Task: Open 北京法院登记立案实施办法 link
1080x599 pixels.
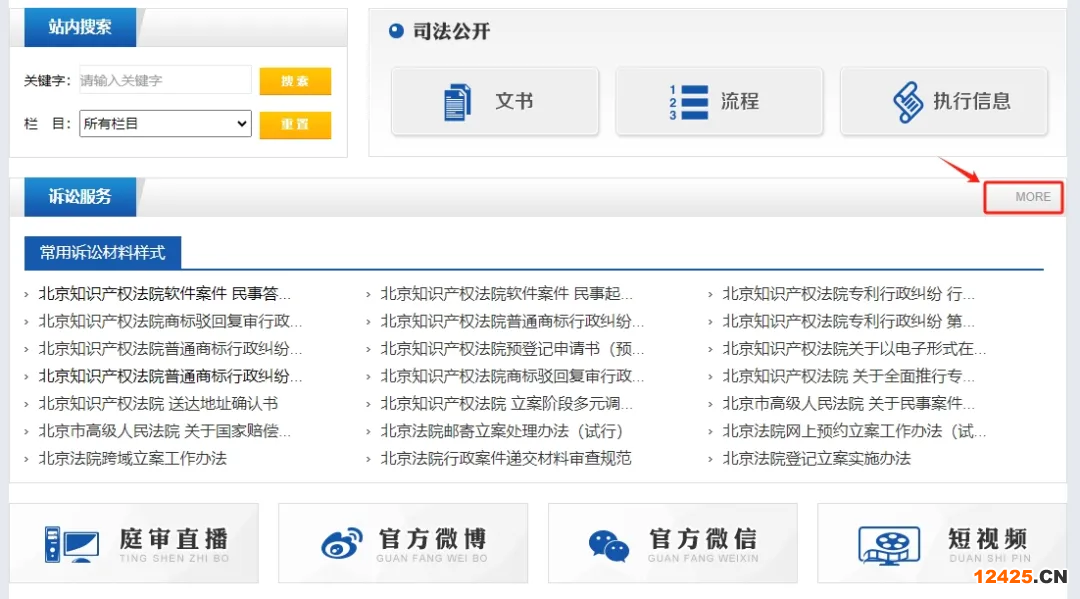Action: tap(816, 458)
